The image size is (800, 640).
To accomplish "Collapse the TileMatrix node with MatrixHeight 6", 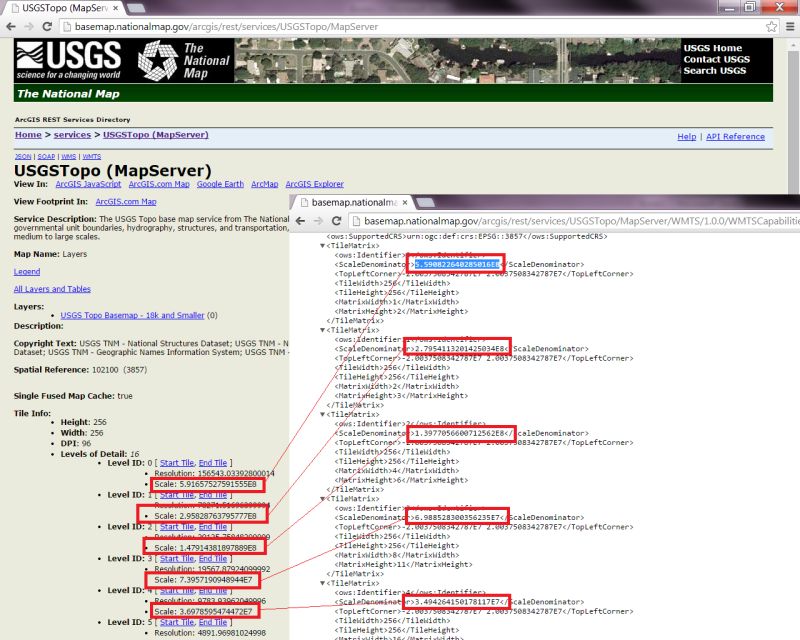I will pyautogui.click(x=322, y=414).
